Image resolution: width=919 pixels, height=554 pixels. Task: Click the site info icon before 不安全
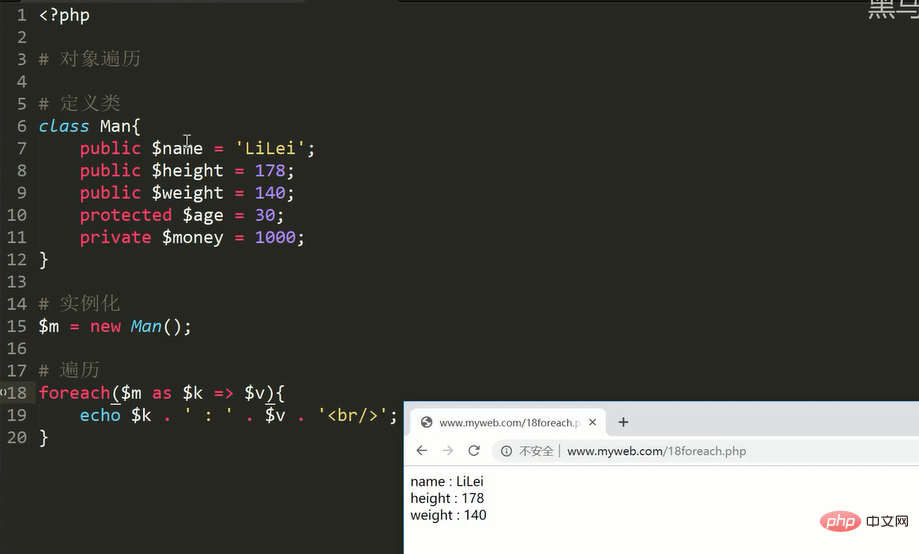506,451
